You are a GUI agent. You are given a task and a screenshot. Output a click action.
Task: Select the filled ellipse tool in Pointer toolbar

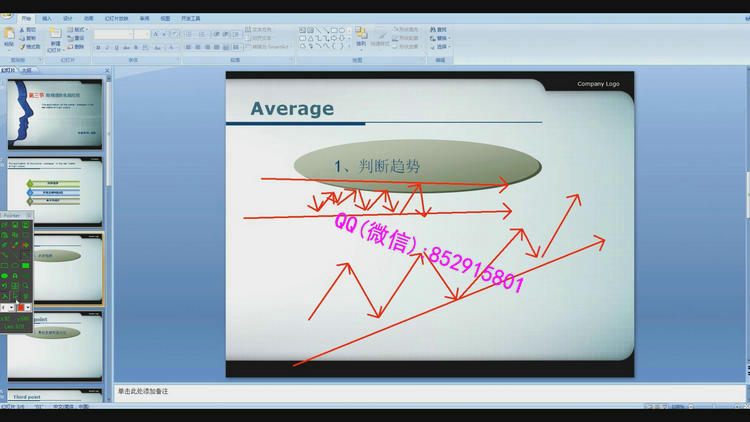click(5, 275)
